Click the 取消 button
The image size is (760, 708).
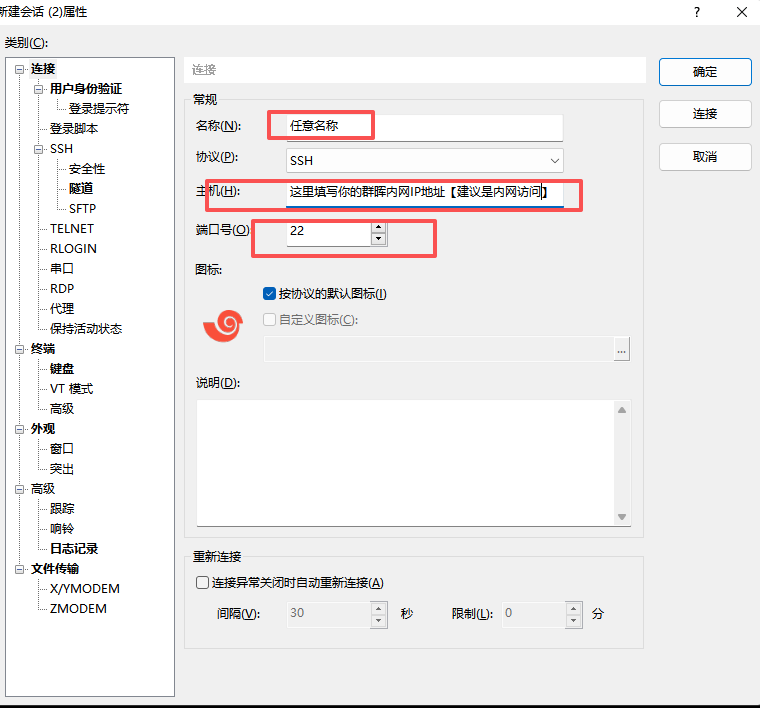pyautogui.click(x=705, y=157)
